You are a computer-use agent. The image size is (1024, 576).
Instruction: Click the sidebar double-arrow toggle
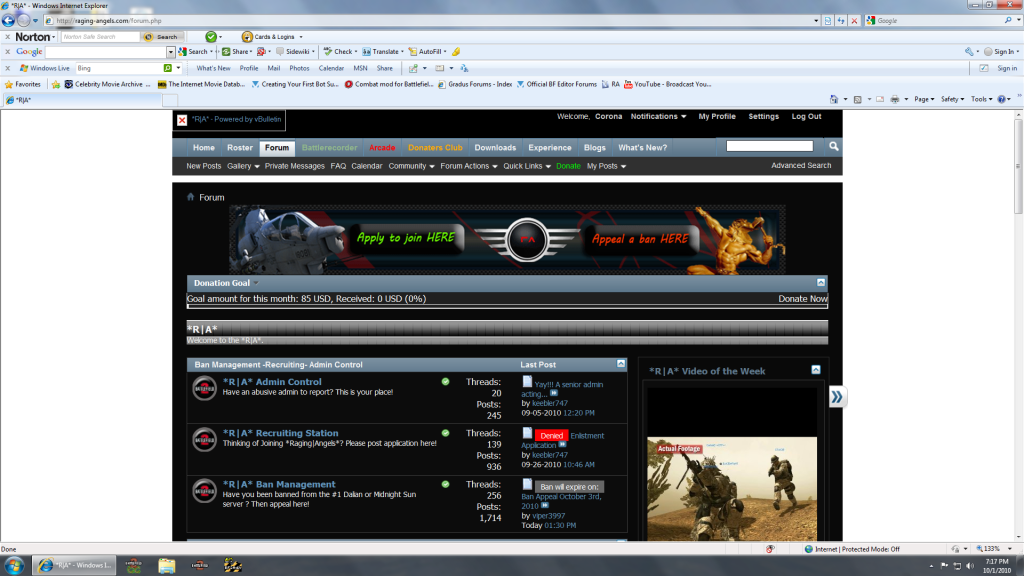(x=837, y=397)
